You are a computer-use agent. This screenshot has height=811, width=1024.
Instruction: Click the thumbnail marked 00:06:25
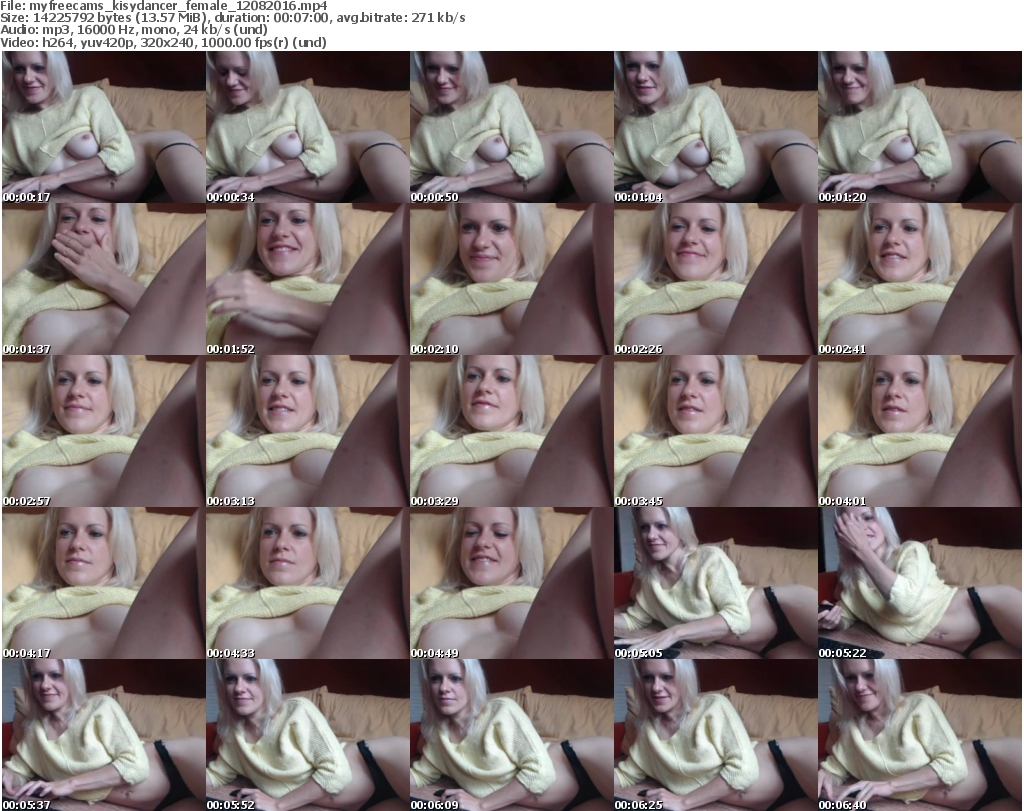point(715,735)
